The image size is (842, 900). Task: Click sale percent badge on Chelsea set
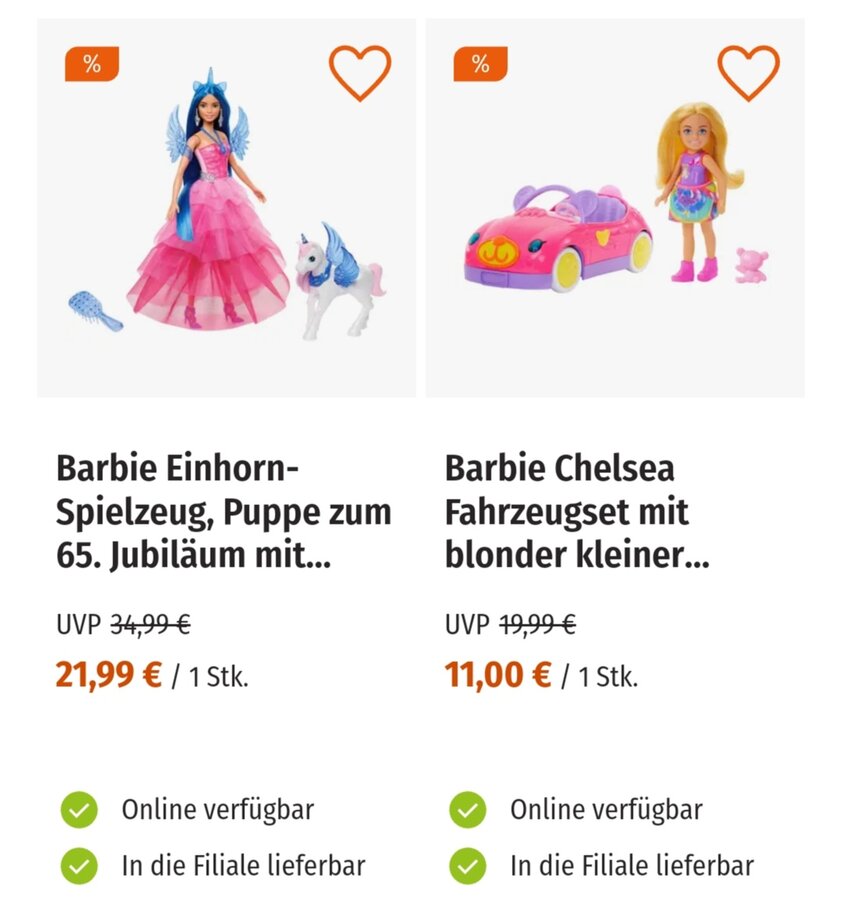481,65
